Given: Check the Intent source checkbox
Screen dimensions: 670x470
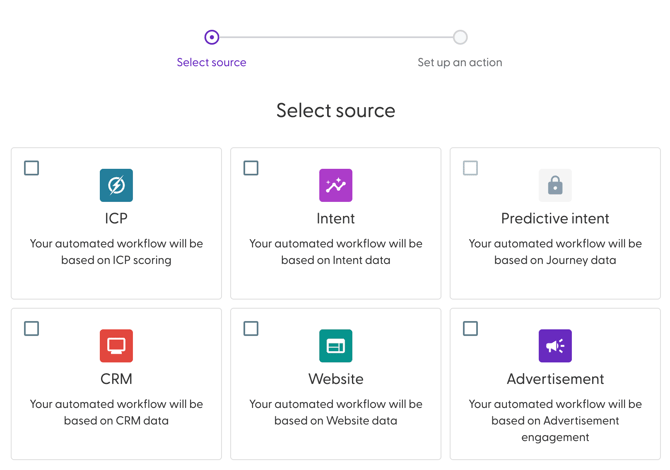Looking at the screenshot, I should pos(251,168).
